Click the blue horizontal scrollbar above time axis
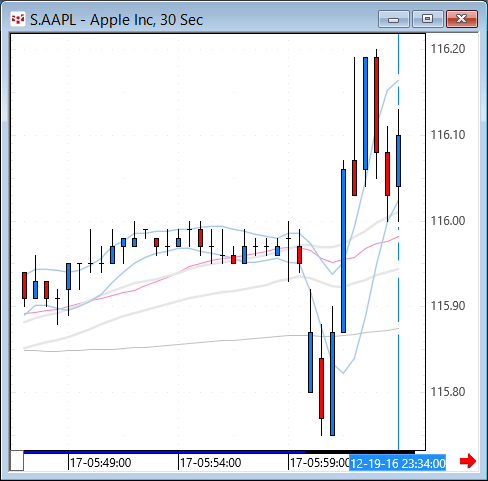 click(x=164, y=452)
